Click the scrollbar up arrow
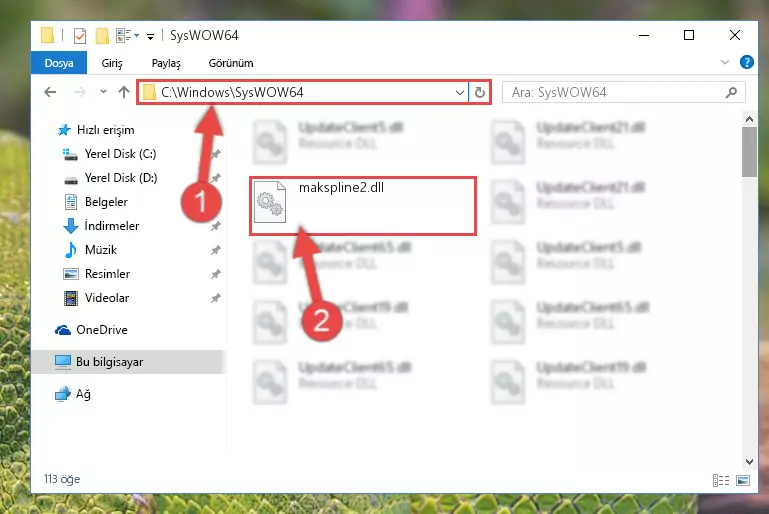769x514 pixels. point(749,119)
